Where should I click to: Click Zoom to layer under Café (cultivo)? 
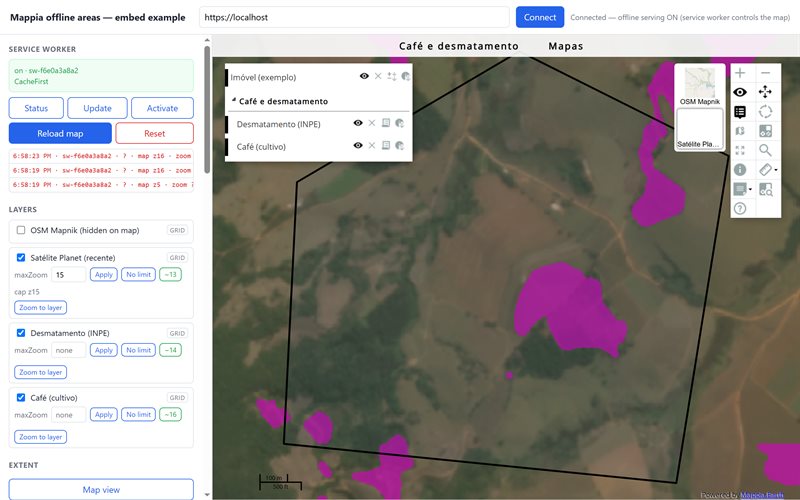coord(40,437)
